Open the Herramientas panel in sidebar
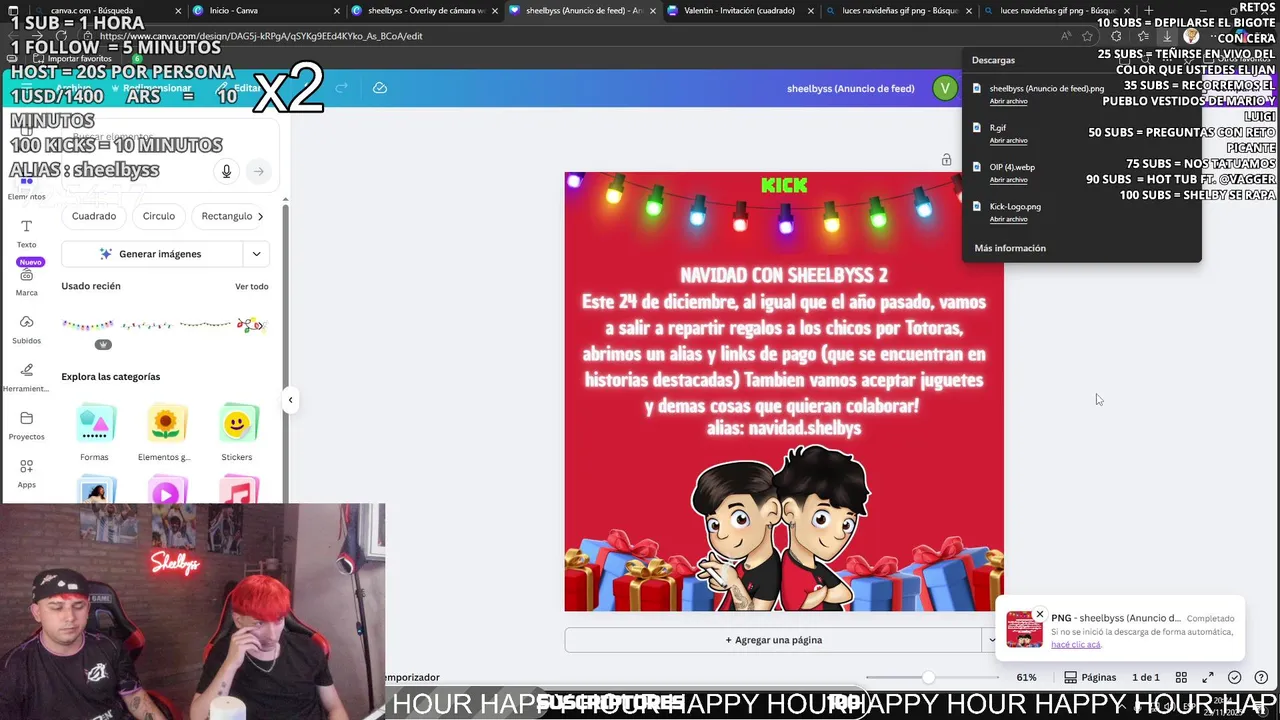1280x720 pixels. pos(26,377)
